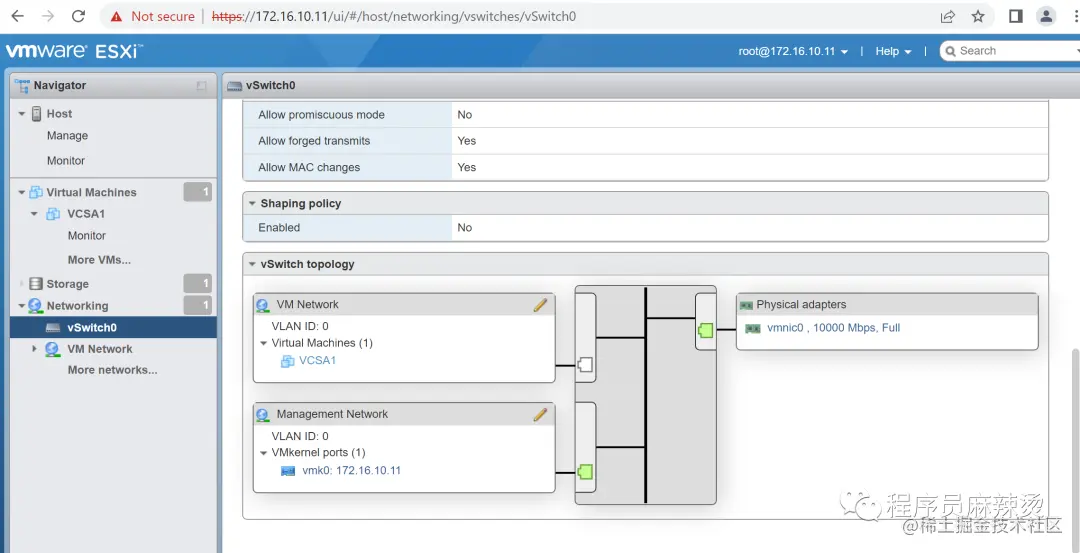Go back using browser back arrow
This screenshot has width=1080, height=553.
tap(17, 16)
